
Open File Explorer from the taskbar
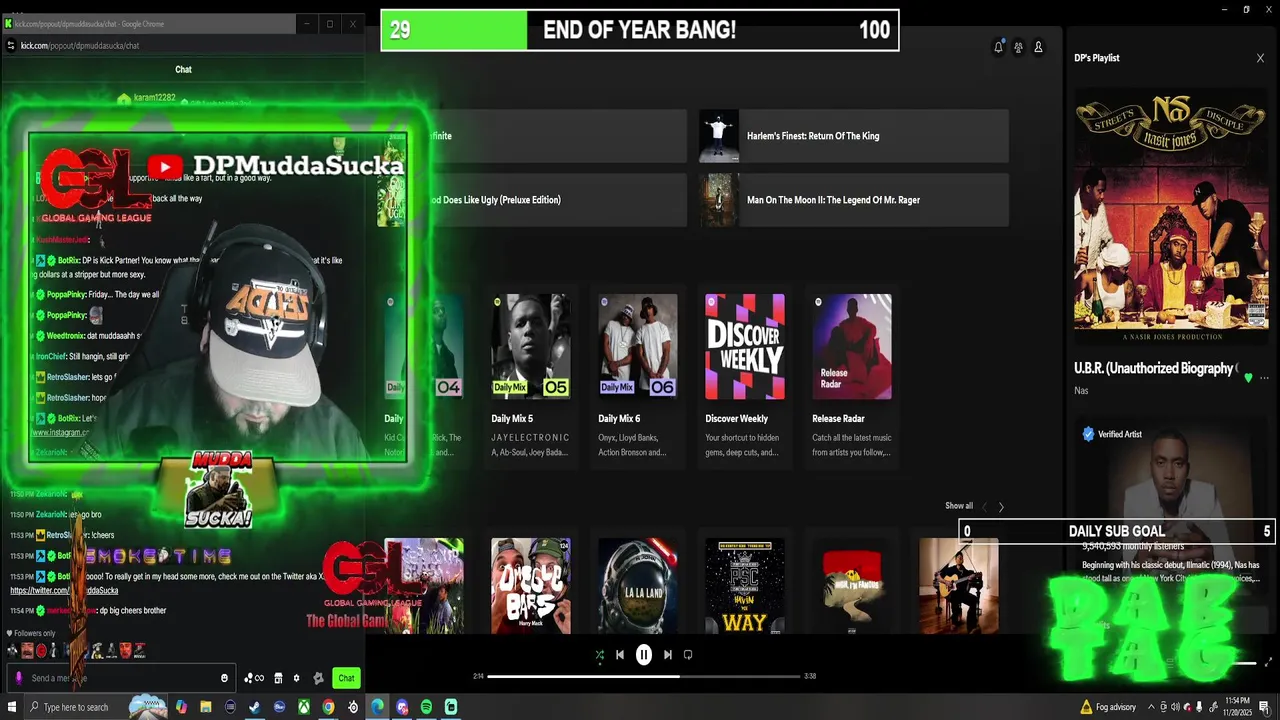pyautogui.click(x=206, y=707)
